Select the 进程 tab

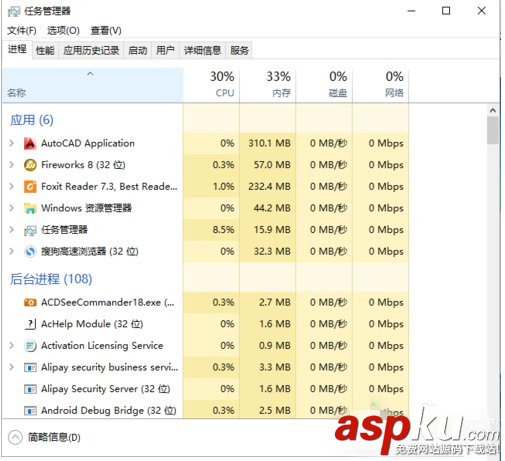click(x=17, y=49)
